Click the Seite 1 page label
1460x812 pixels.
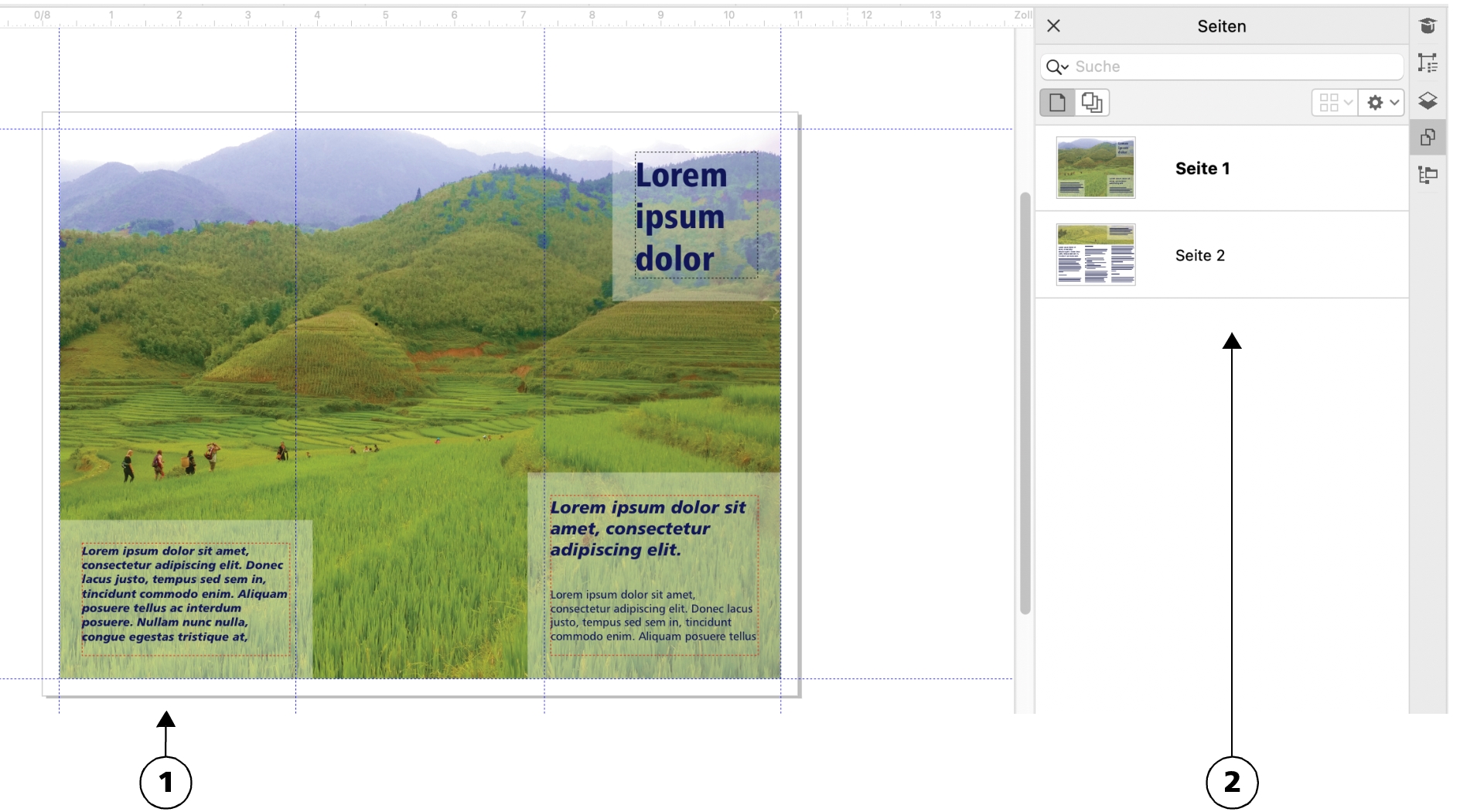point(1202,169)
